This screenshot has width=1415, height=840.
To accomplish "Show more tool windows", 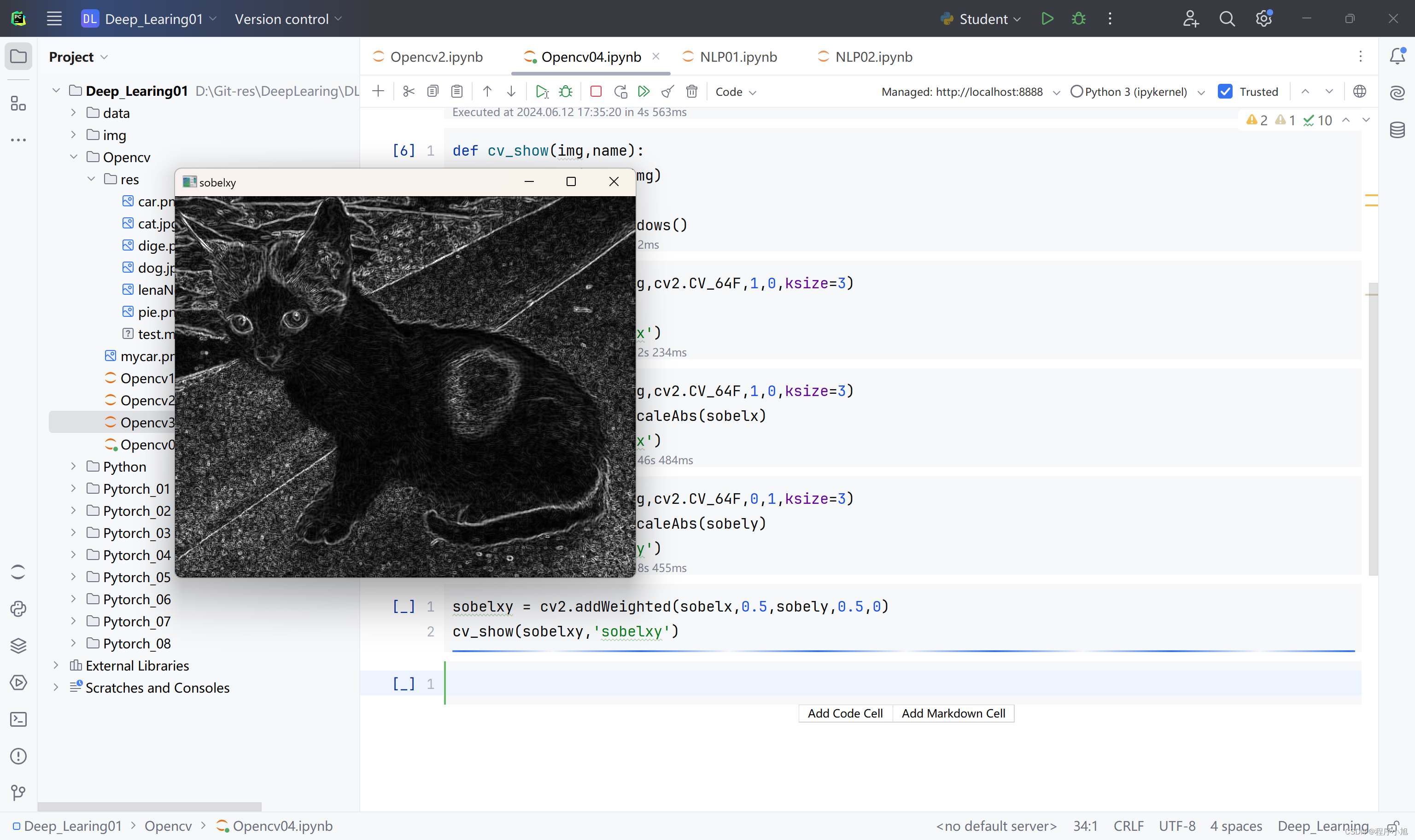I will 18,140.
